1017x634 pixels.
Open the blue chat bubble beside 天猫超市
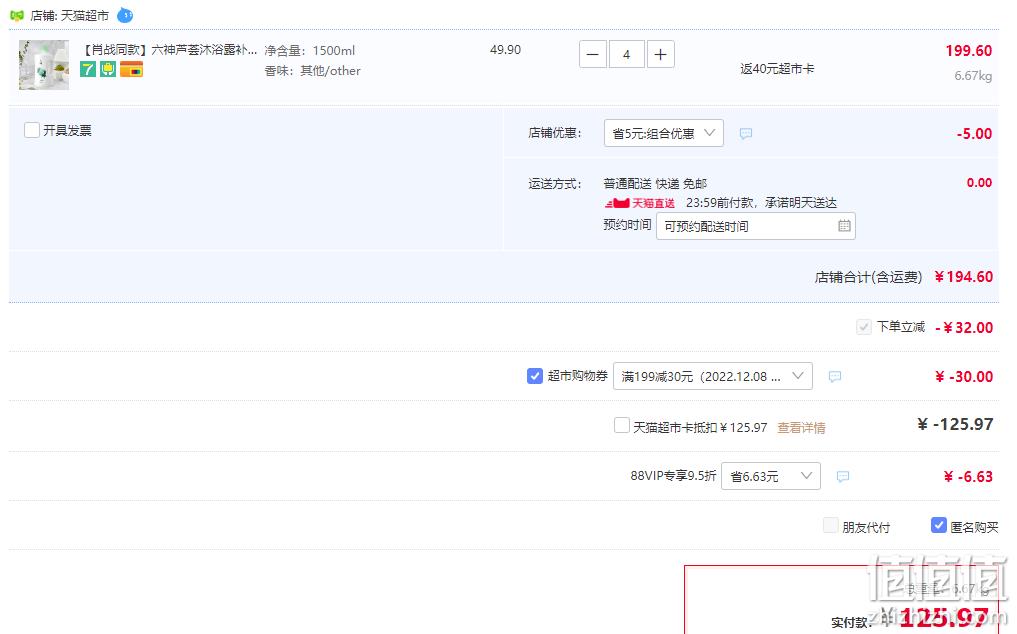[125, 14]
